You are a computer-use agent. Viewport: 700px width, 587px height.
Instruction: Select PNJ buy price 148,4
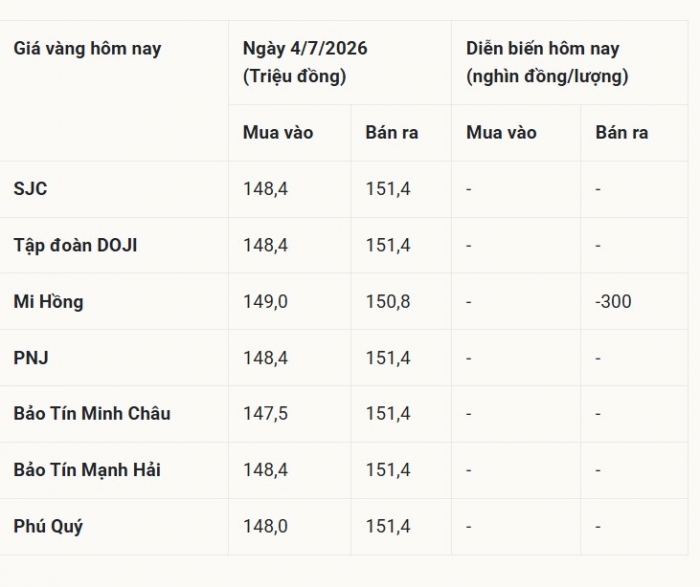pyautogui.click(x=265, y=358)
